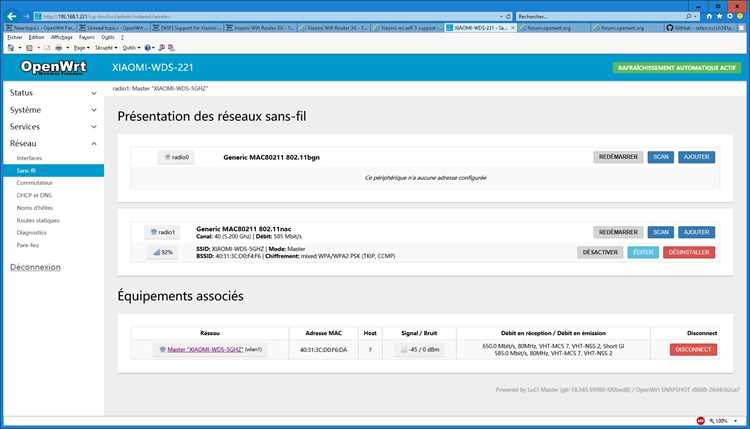Click the Déconnexion link
750x429 pixels.
click(35, 267)
